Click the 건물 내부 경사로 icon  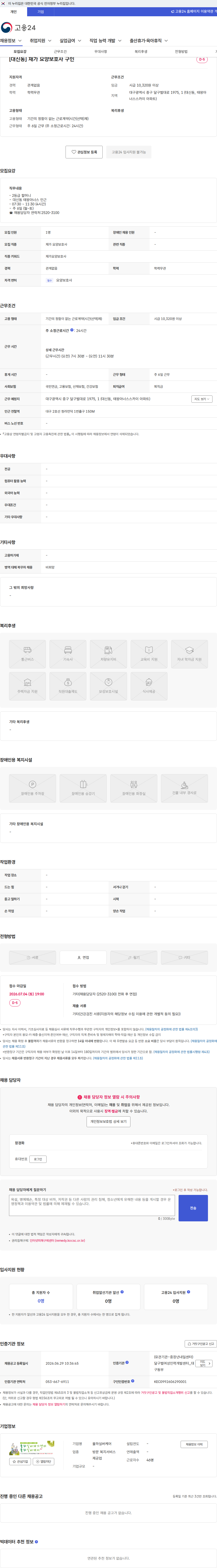click(184, 788)
